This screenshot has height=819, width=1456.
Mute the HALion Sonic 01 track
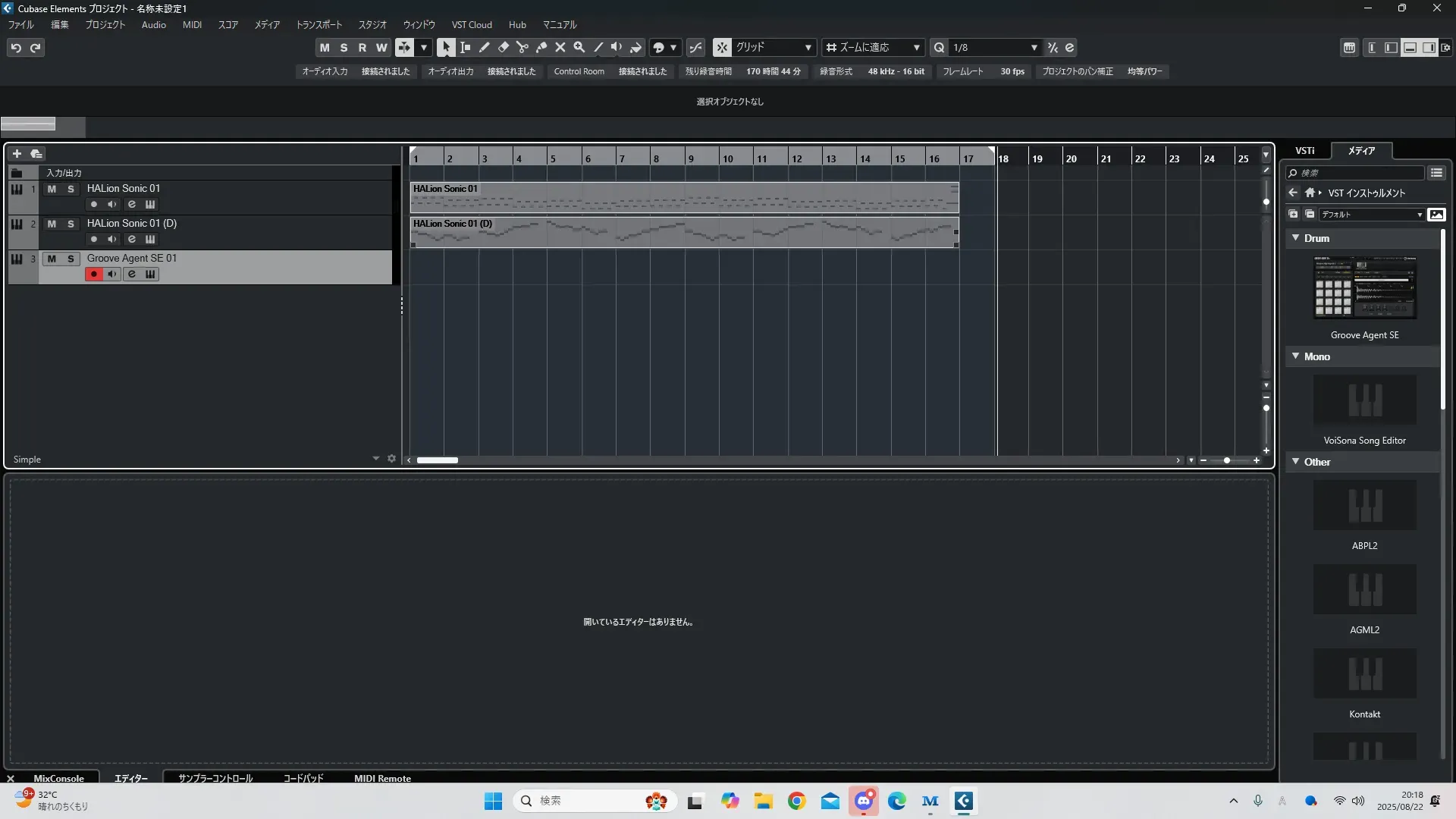coord(52,189)
